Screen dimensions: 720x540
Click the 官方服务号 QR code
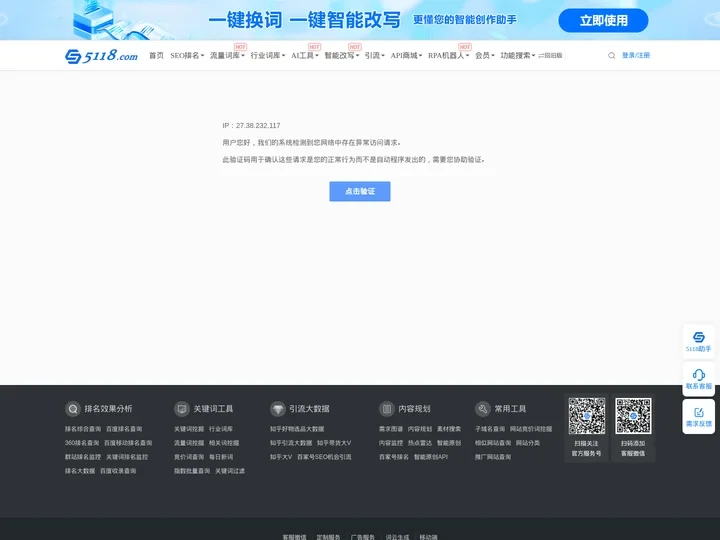click(586, 416)
